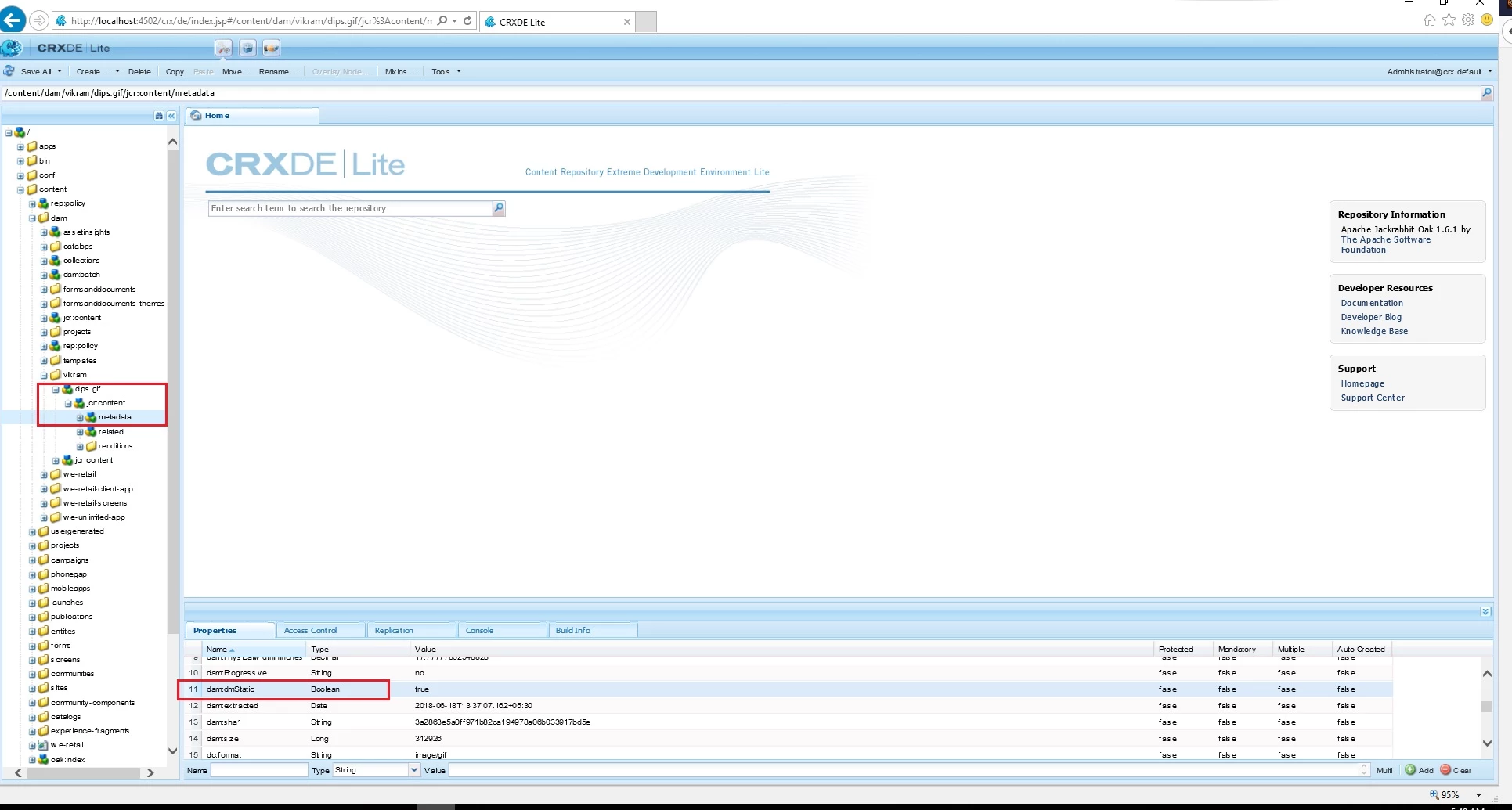Image resolution: width=1512 pixels, height=810 pixels.
Task: Expand the renditions folder node
Action: pos(79,446)
